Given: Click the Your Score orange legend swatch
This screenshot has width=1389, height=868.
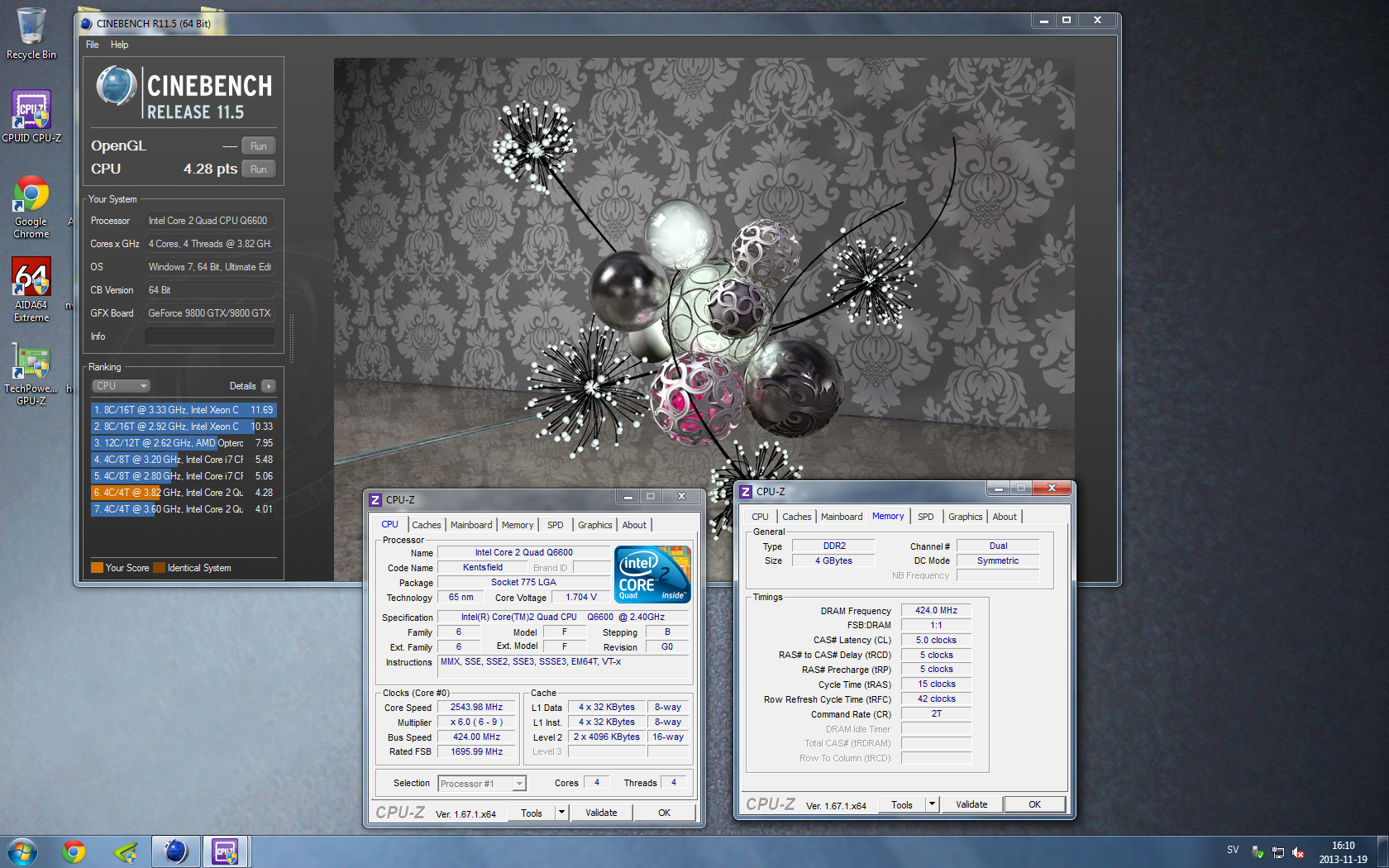Looking at the screenshot, I should coord(97,568).
